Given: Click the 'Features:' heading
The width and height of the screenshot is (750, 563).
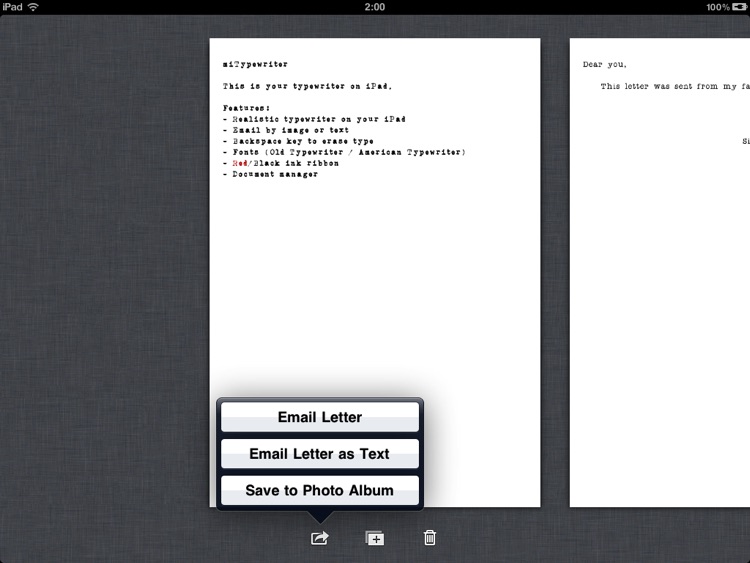Looking at the screenshot, I should 246,108.
